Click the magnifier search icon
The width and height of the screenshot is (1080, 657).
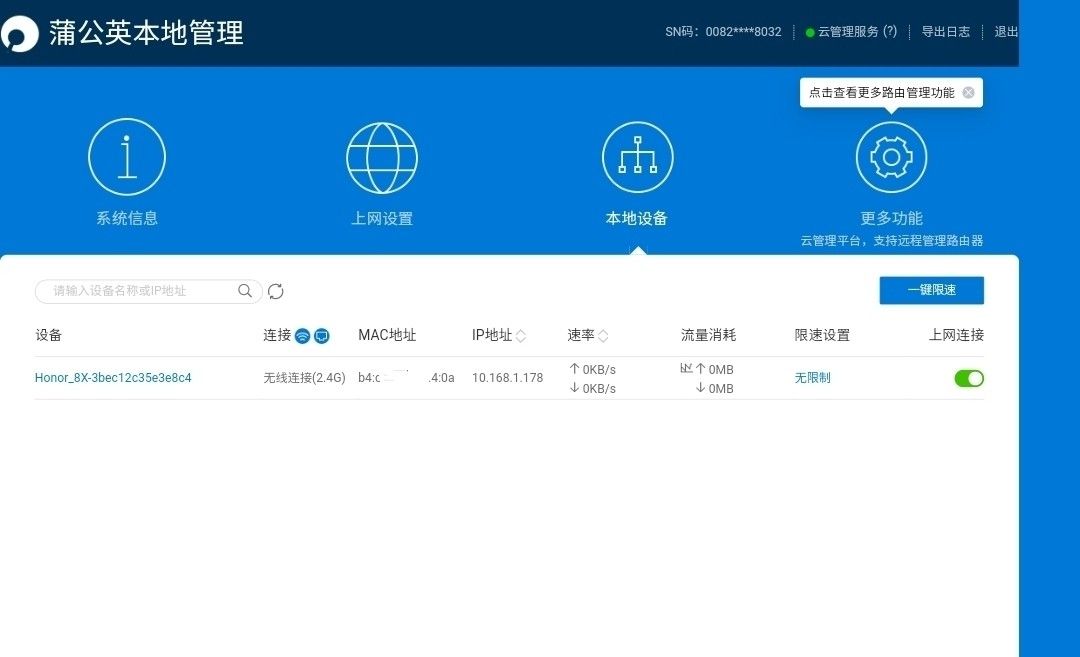[x=245, y=291]
